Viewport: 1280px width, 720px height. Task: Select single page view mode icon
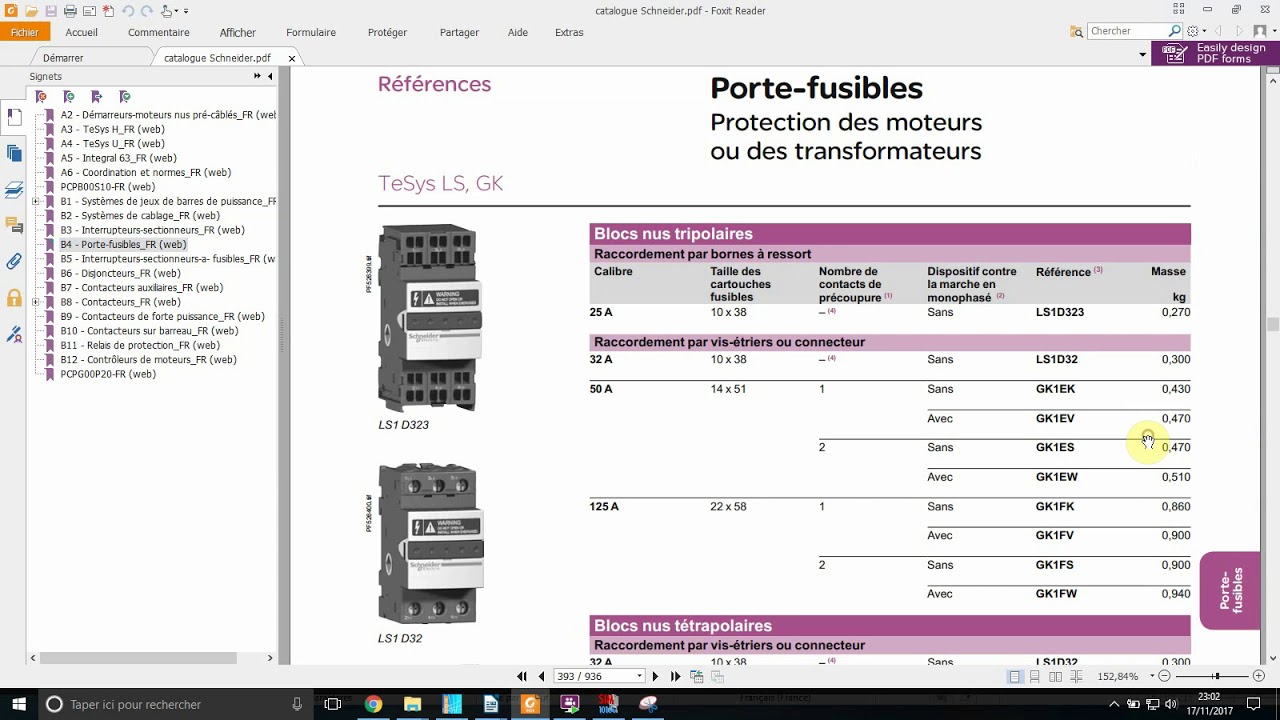pos(1015,677)
